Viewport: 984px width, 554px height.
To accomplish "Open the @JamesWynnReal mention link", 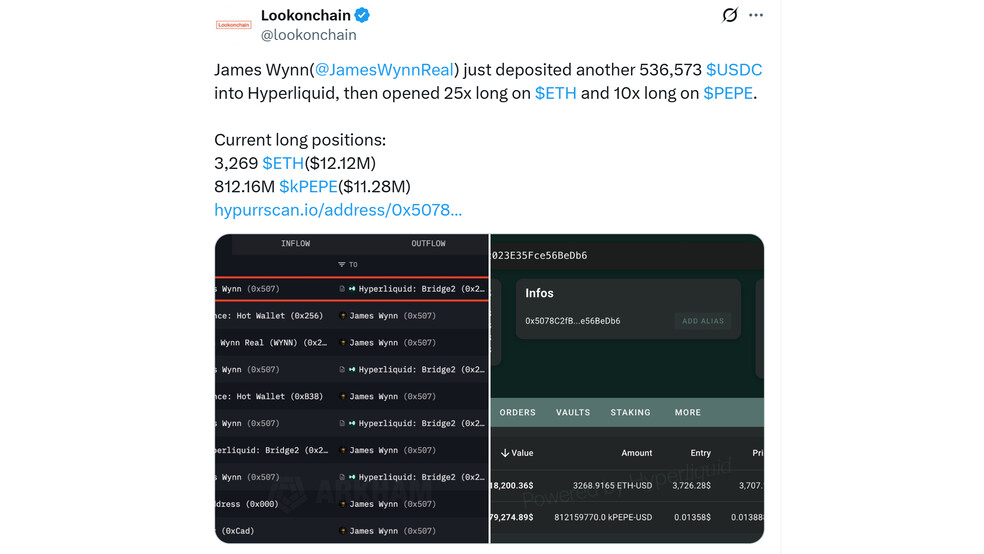I will click(x=384, y=70).
